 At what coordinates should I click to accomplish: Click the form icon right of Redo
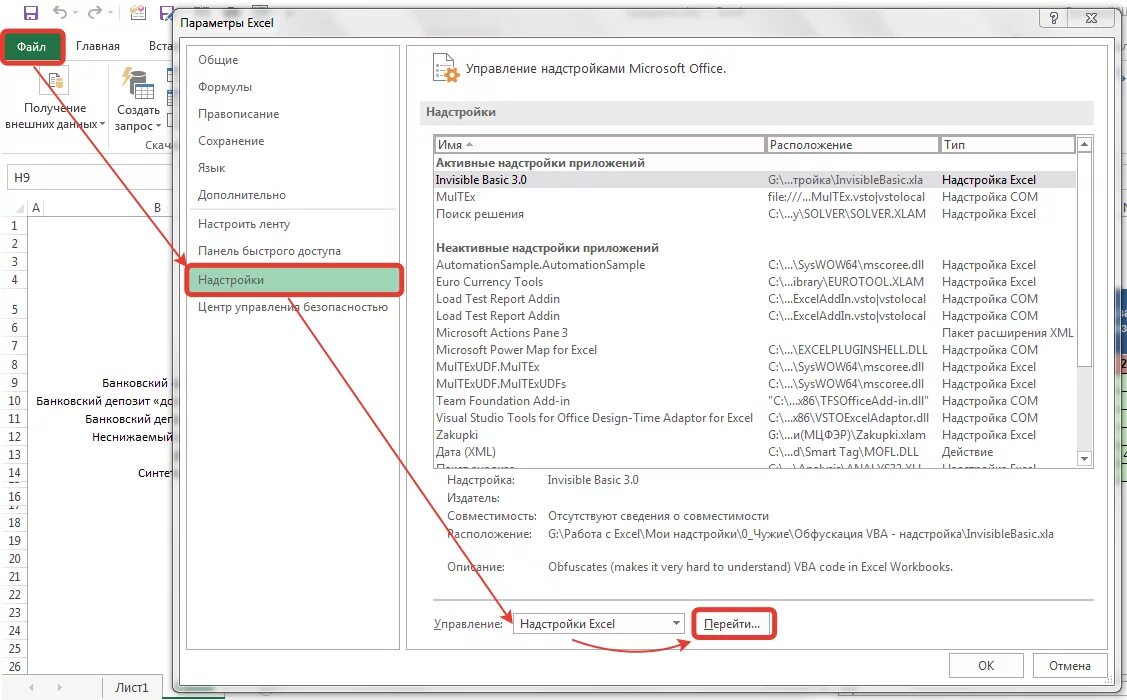pos(137,13)
